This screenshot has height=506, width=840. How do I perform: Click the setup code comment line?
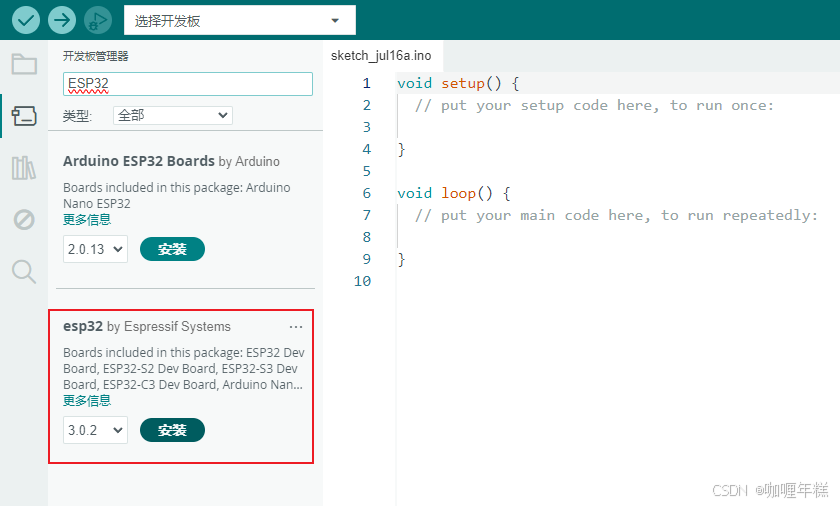(594, 105)
